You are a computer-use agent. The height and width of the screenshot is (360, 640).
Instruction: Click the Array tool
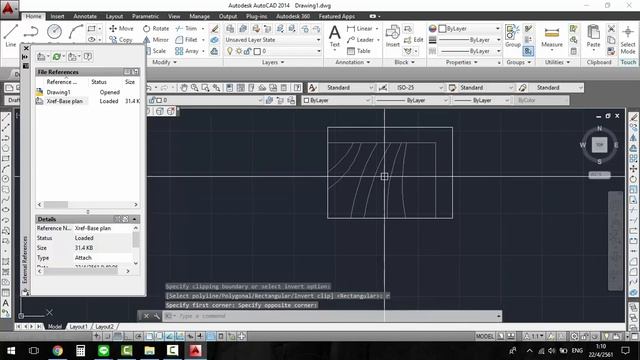point(187,51)
